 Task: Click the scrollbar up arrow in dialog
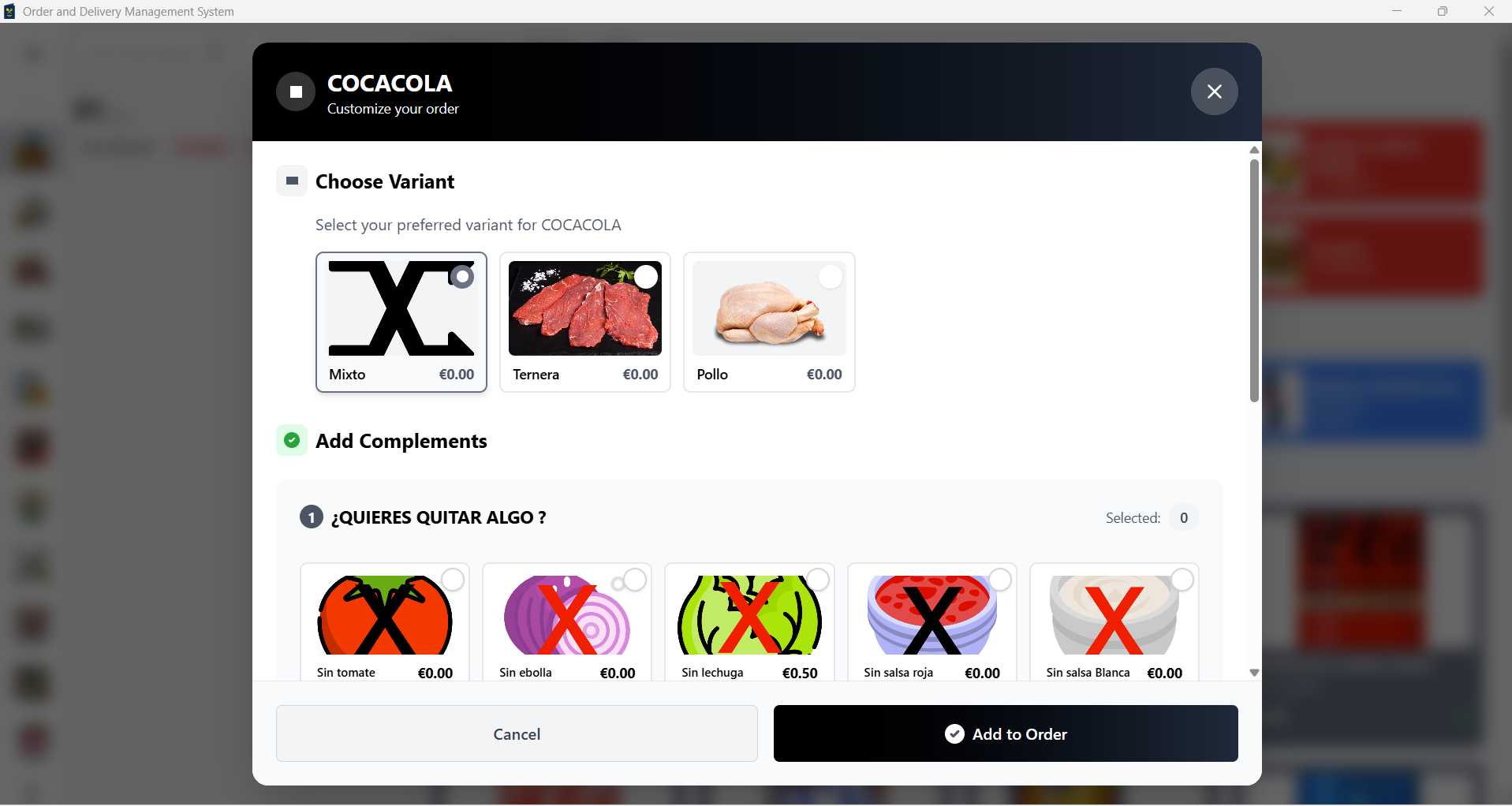point(1254,150)
